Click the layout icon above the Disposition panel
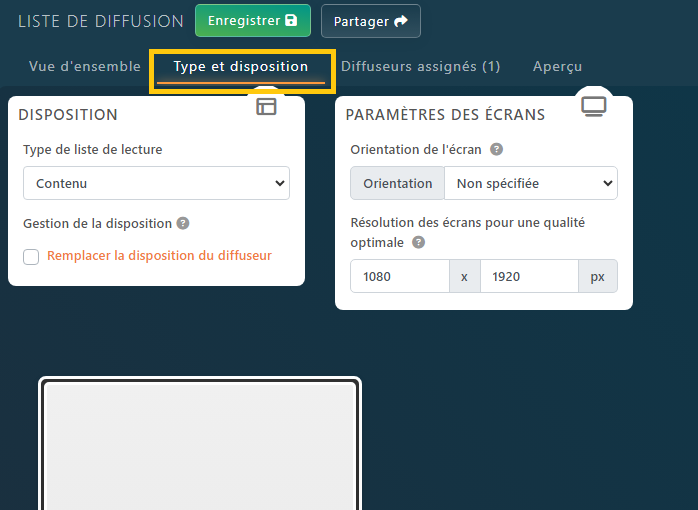The height and width of the screenshot is (510, 698). point(266,107)
